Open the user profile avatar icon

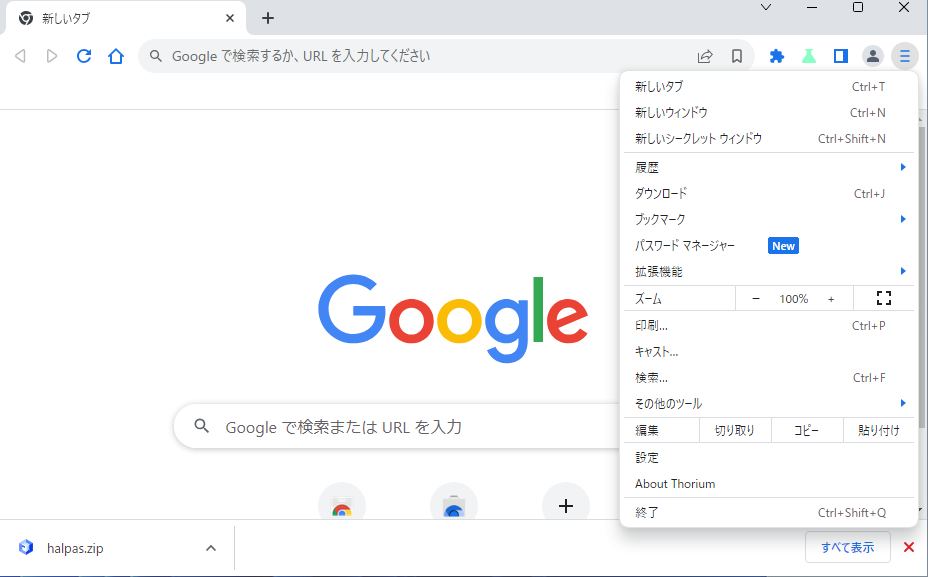pos(873,56)
